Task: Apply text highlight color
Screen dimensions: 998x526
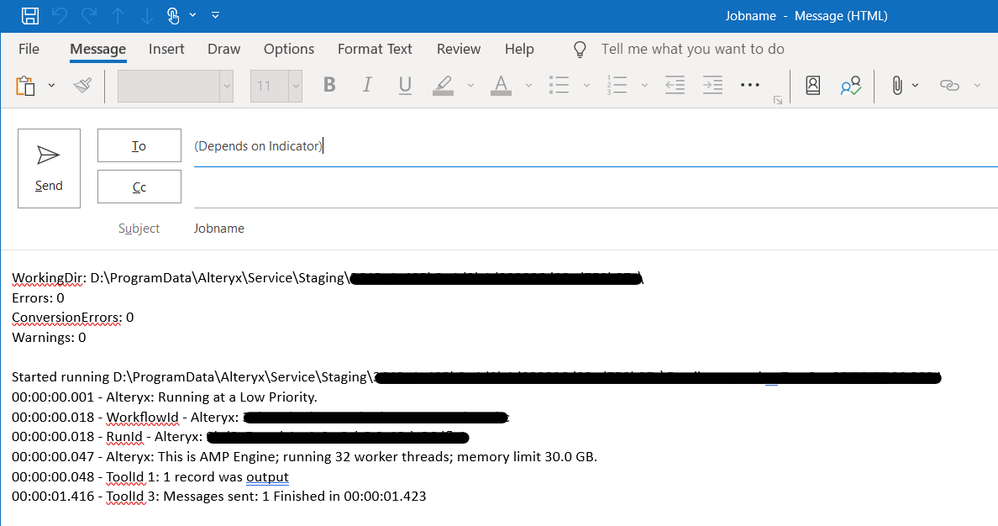Action: [443, 85]
